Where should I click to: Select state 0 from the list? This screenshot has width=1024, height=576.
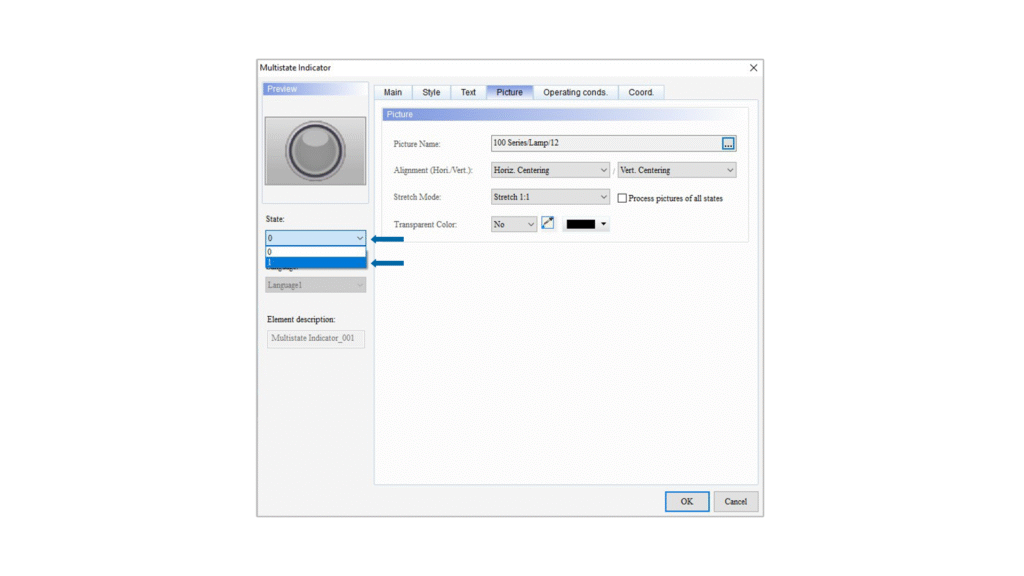click(316, 252)
